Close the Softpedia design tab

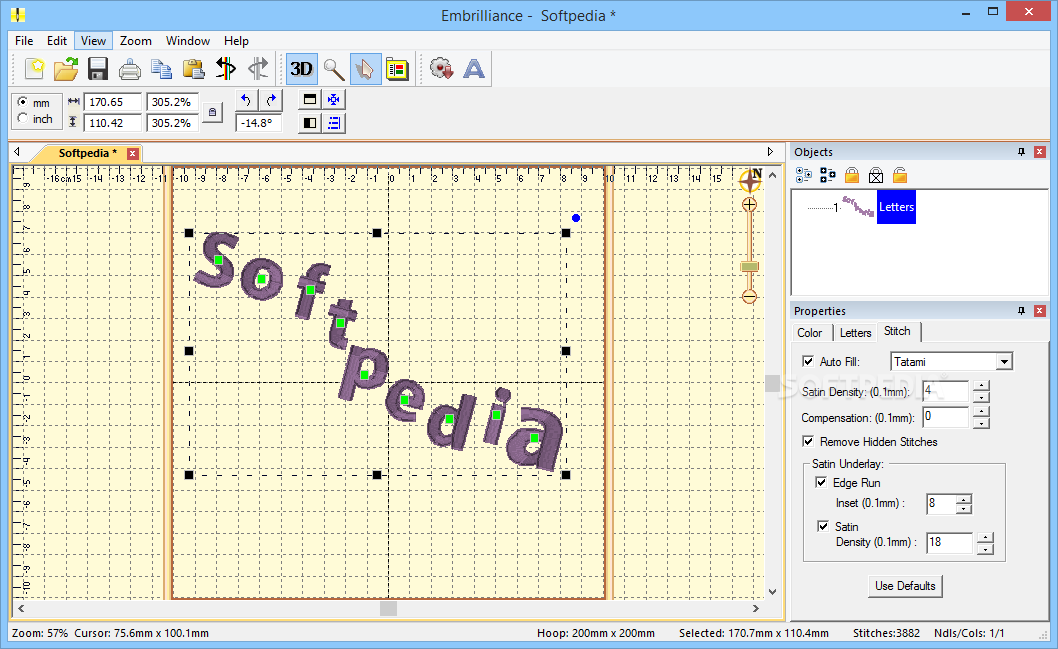click(133, 153)
